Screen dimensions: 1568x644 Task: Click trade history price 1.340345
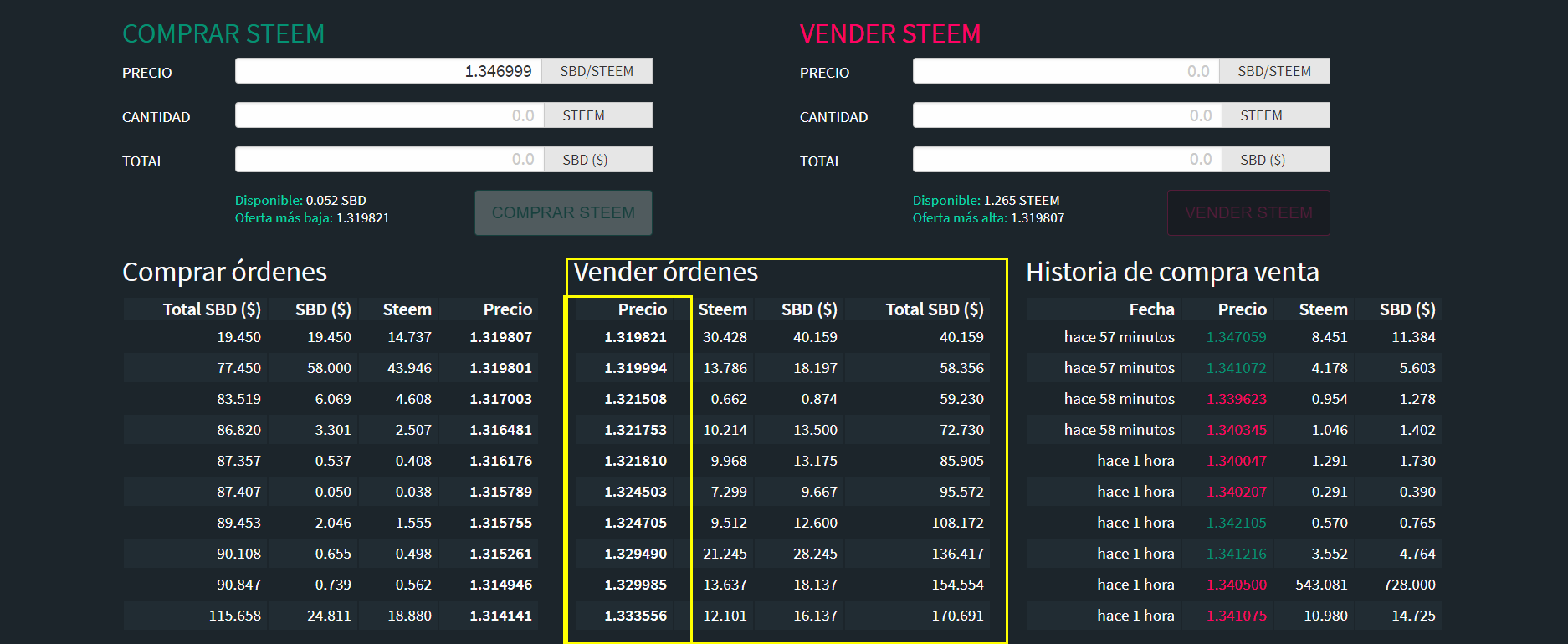coord(1236,430)
